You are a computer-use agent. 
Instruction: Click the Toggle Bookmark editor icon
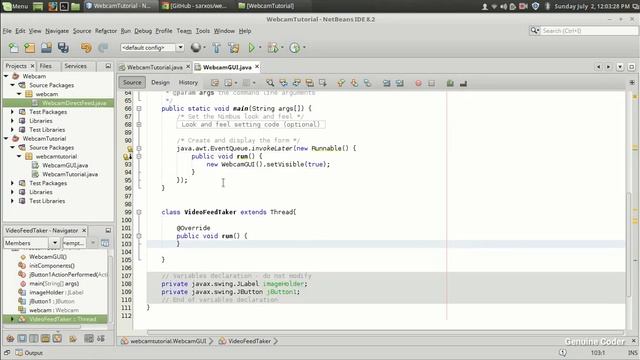(x=367, y=83)
